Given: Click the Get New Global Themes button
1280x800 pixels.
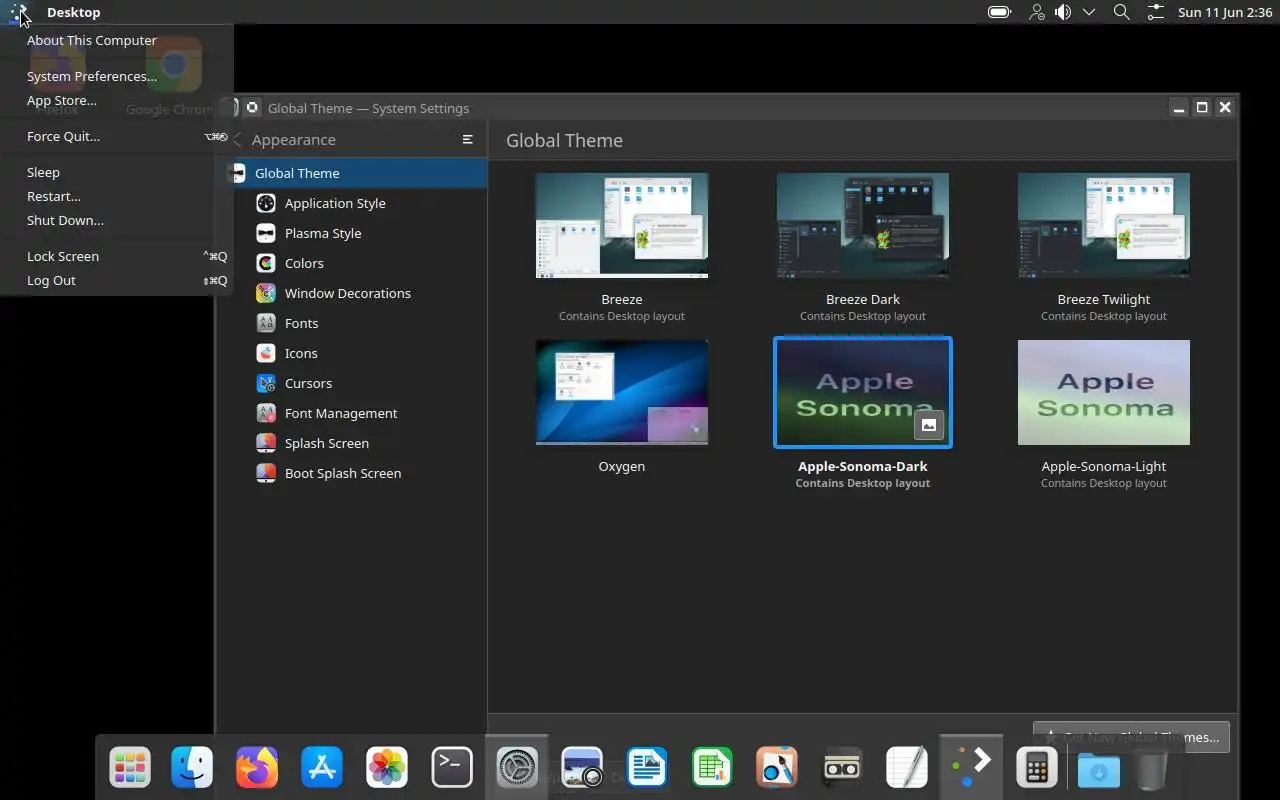Looking at the screenshot, I should 1131,737.
